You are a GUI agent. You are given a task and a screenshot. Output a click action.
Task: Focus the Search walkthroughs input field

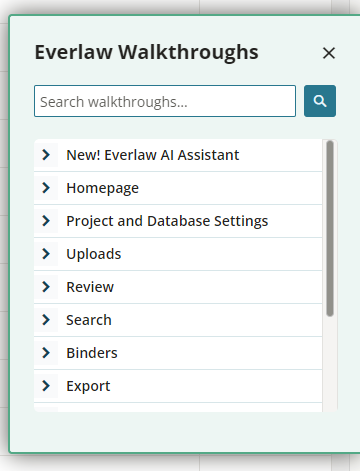tap(165, 101)
